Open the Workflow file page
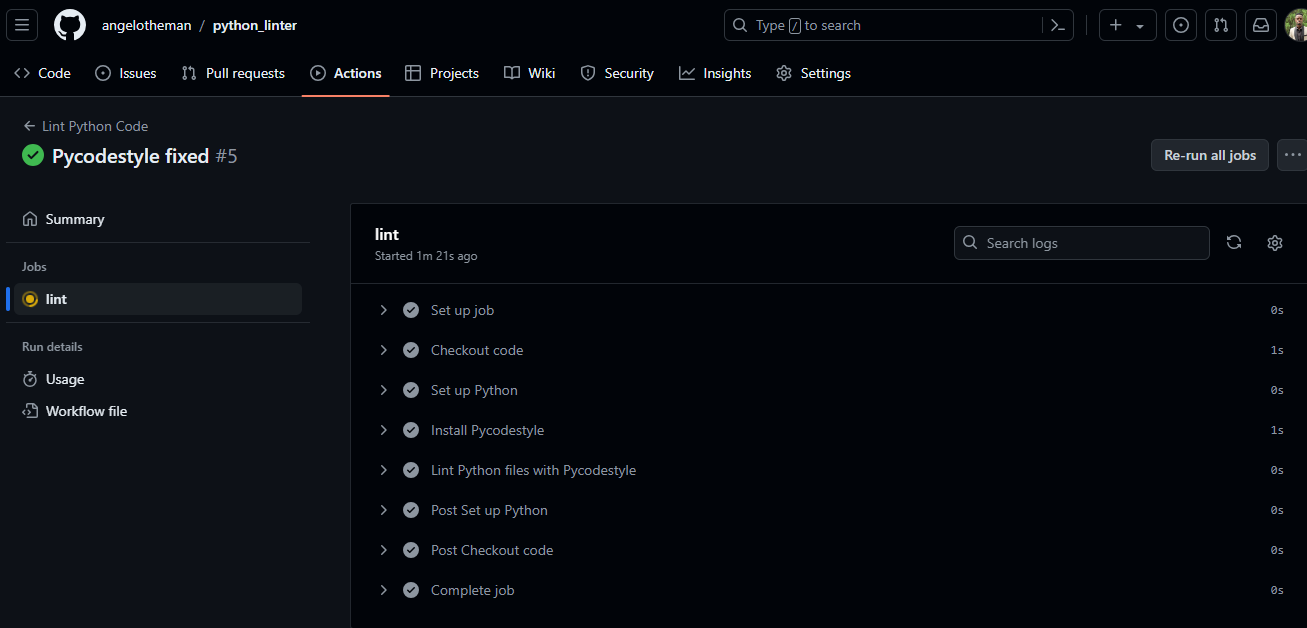Image resolution: width=1307 pixels, height=628 pixels. pyautogui.click(x=86, y=411)
